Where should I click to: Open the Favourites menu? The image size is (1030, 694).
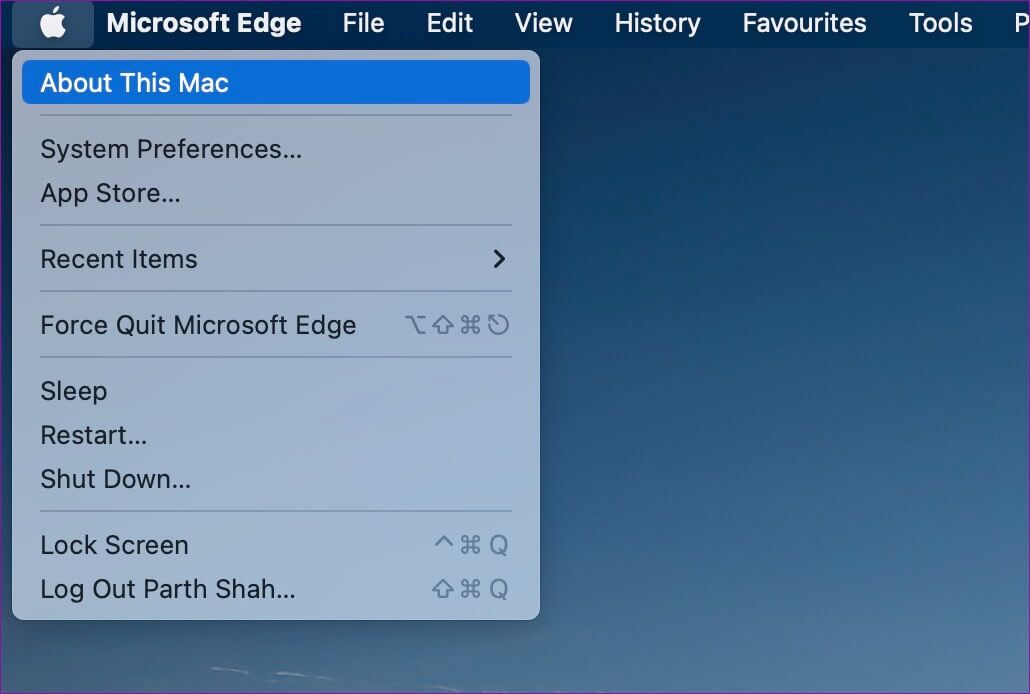(804, 23)
